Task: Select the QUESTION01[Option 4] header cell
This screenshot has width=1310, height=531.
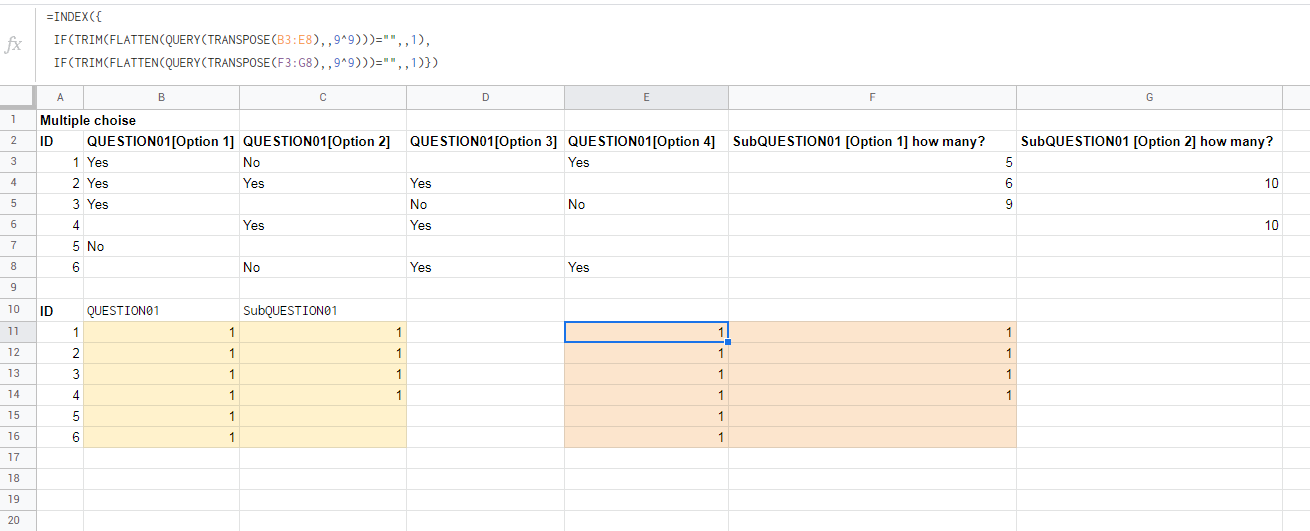Action: point(646,141)
